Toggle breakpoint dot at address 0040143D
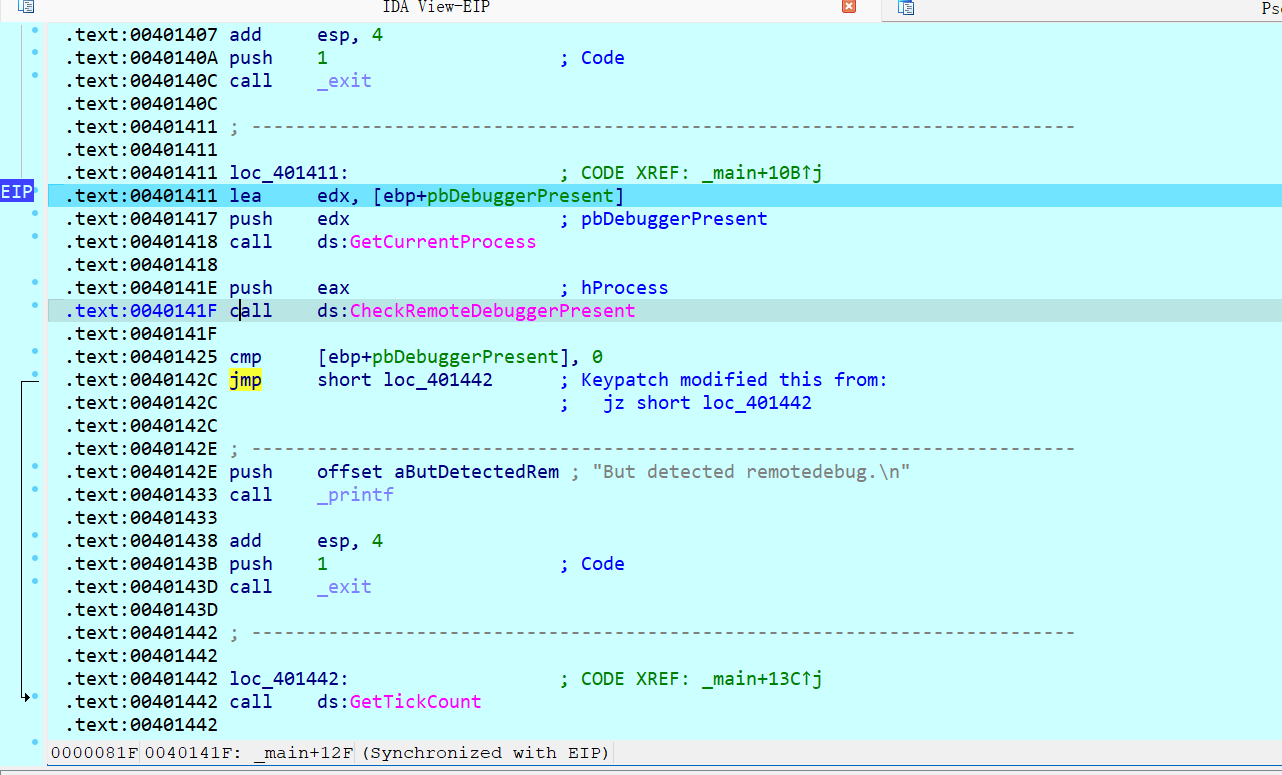 coord(35,582)
